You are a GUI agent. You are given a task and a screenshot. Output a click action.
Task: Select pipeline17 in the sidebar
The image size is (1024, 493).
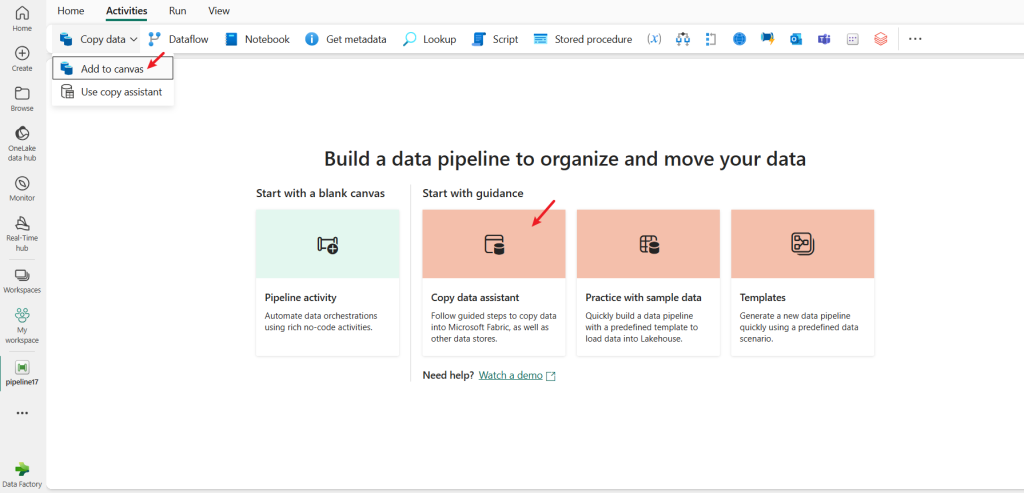22,373
